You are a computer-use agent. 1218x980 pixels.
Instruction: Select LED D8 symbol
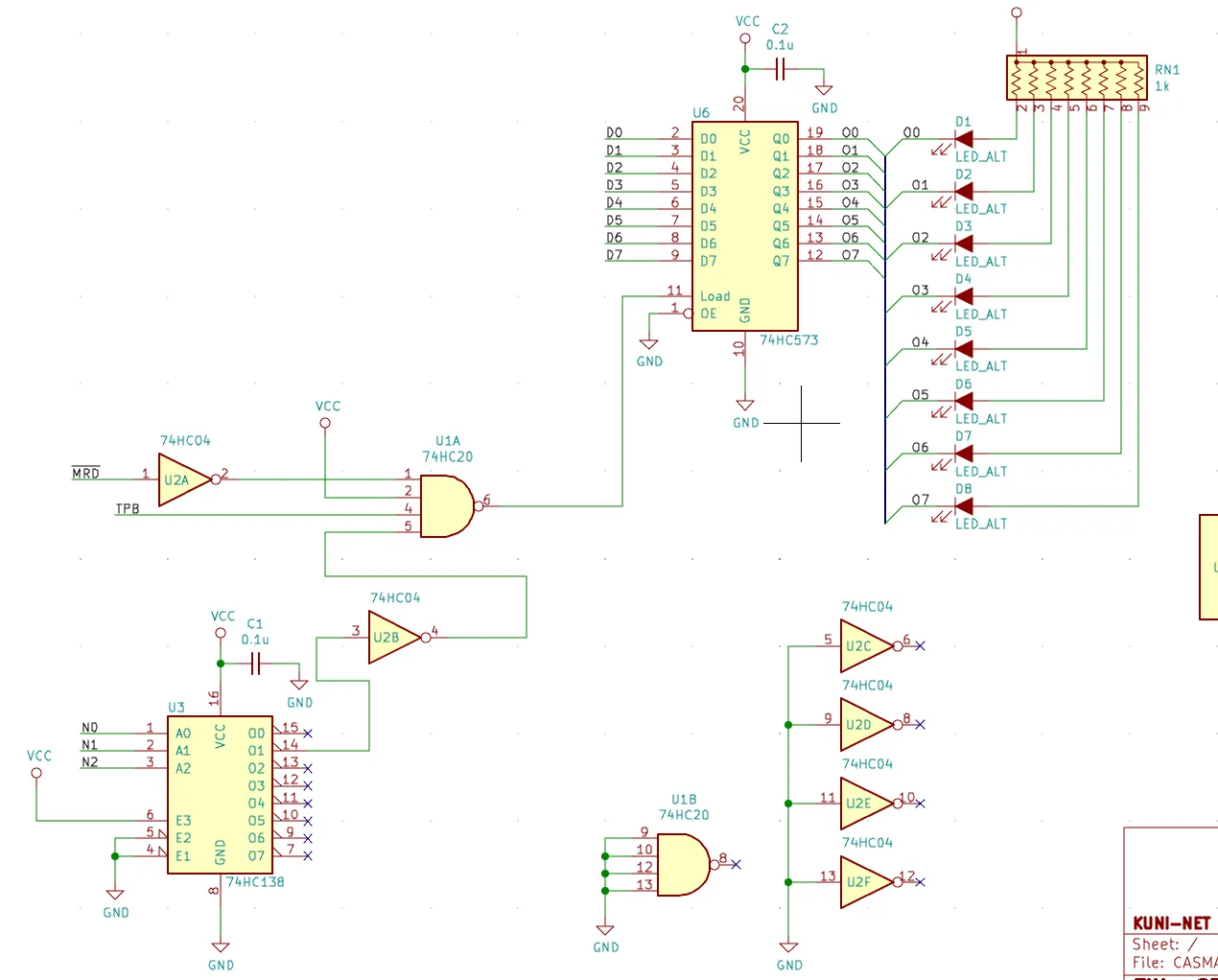click(x=964, y=506)
